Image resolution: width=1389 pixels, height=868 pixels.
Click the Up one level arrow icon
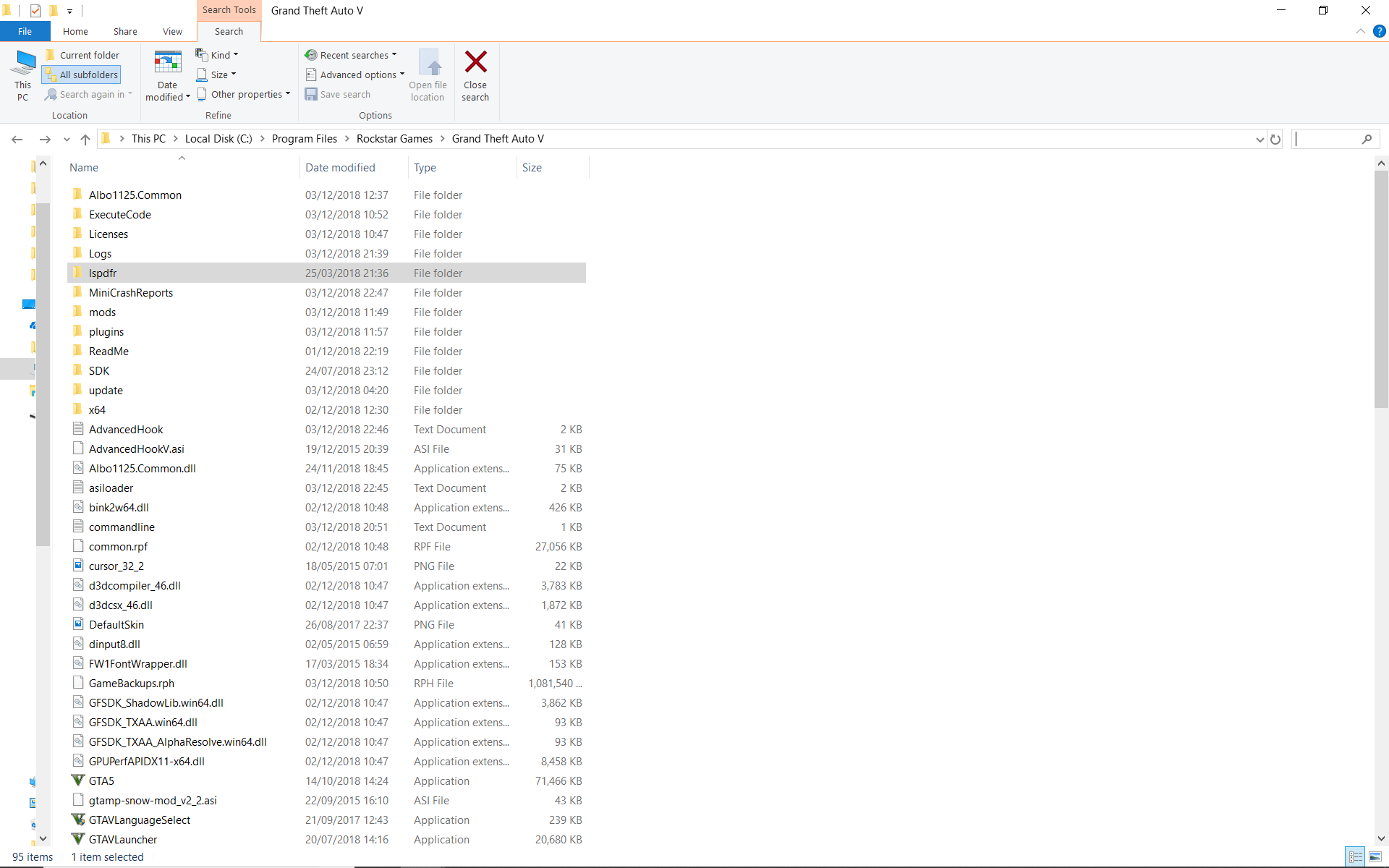[85, 139]
